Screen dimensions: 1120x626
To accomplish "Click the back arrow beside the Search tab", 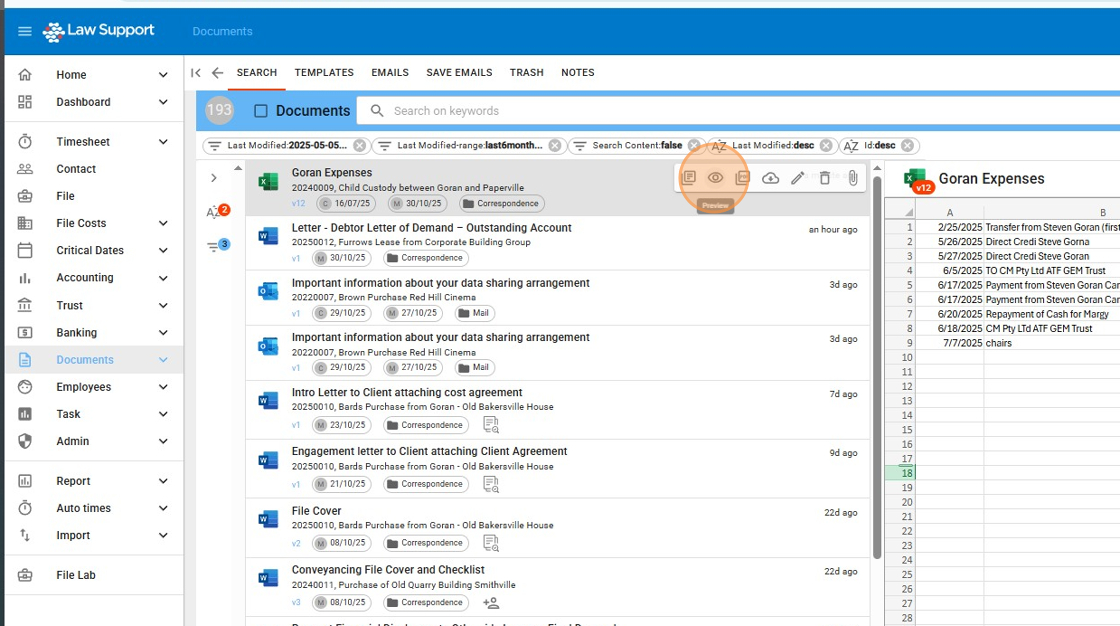I will (217, 73).
